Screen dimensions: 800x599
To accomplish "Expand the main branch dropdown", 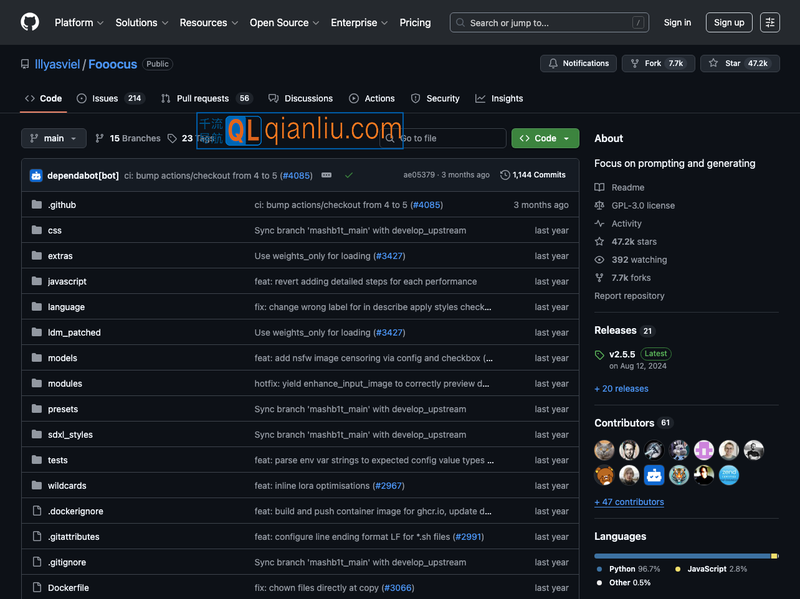I will click(x=54, y=138).
